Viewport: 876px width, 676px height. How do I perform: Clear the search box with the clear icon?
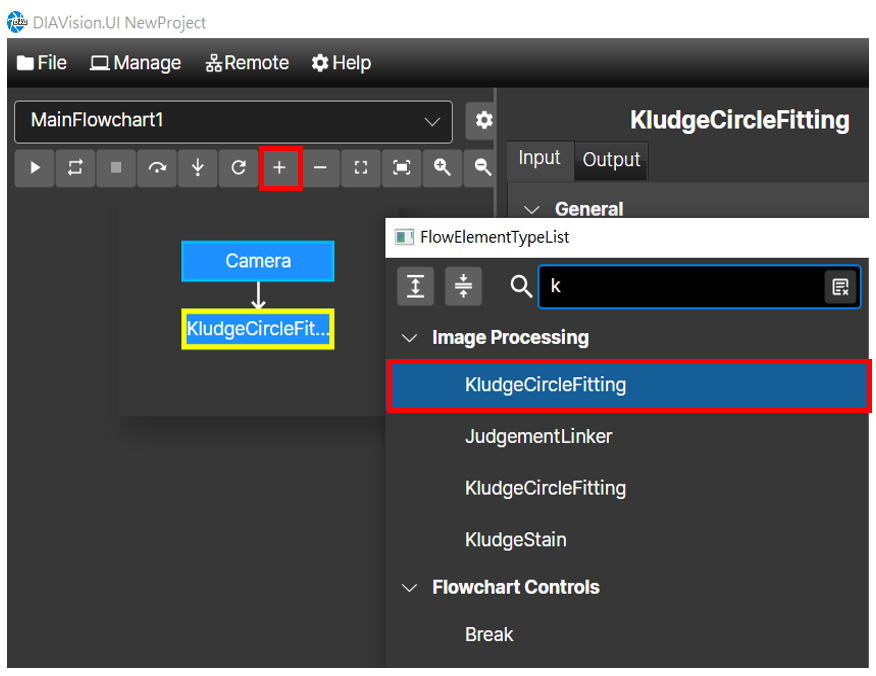[840, 287]
